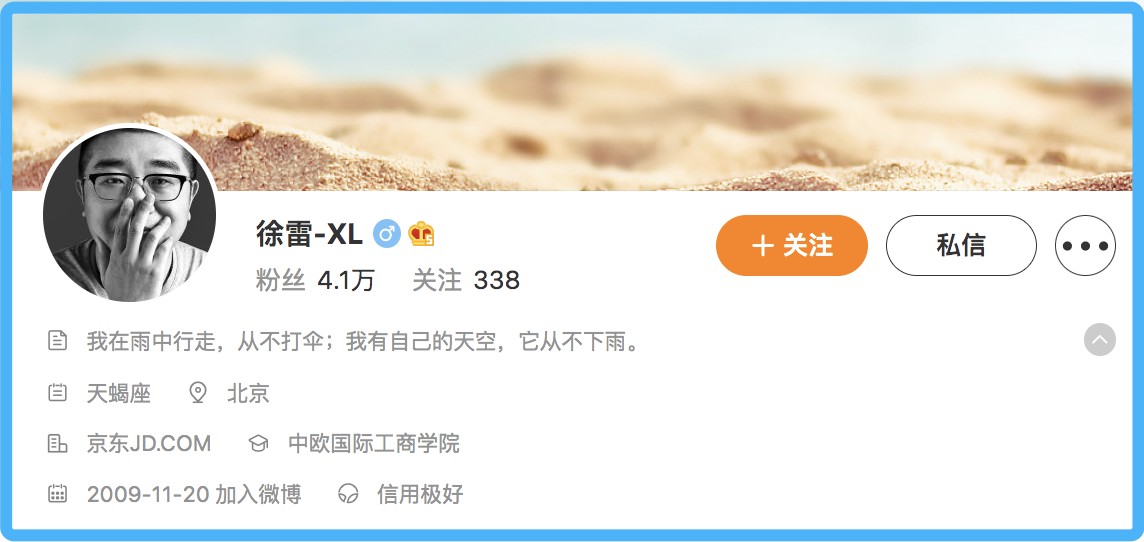Click the company building icon near 京东JD.COM
This screenshot has width=1144, height=542.
point(58,443)
